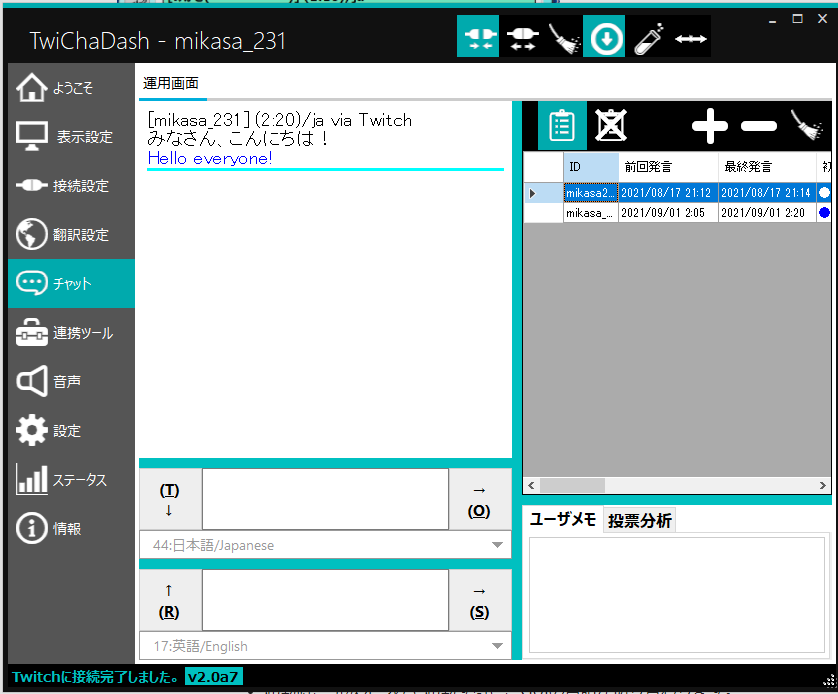
Task: Open the 設定 gear settings
Action: (71, 430)
